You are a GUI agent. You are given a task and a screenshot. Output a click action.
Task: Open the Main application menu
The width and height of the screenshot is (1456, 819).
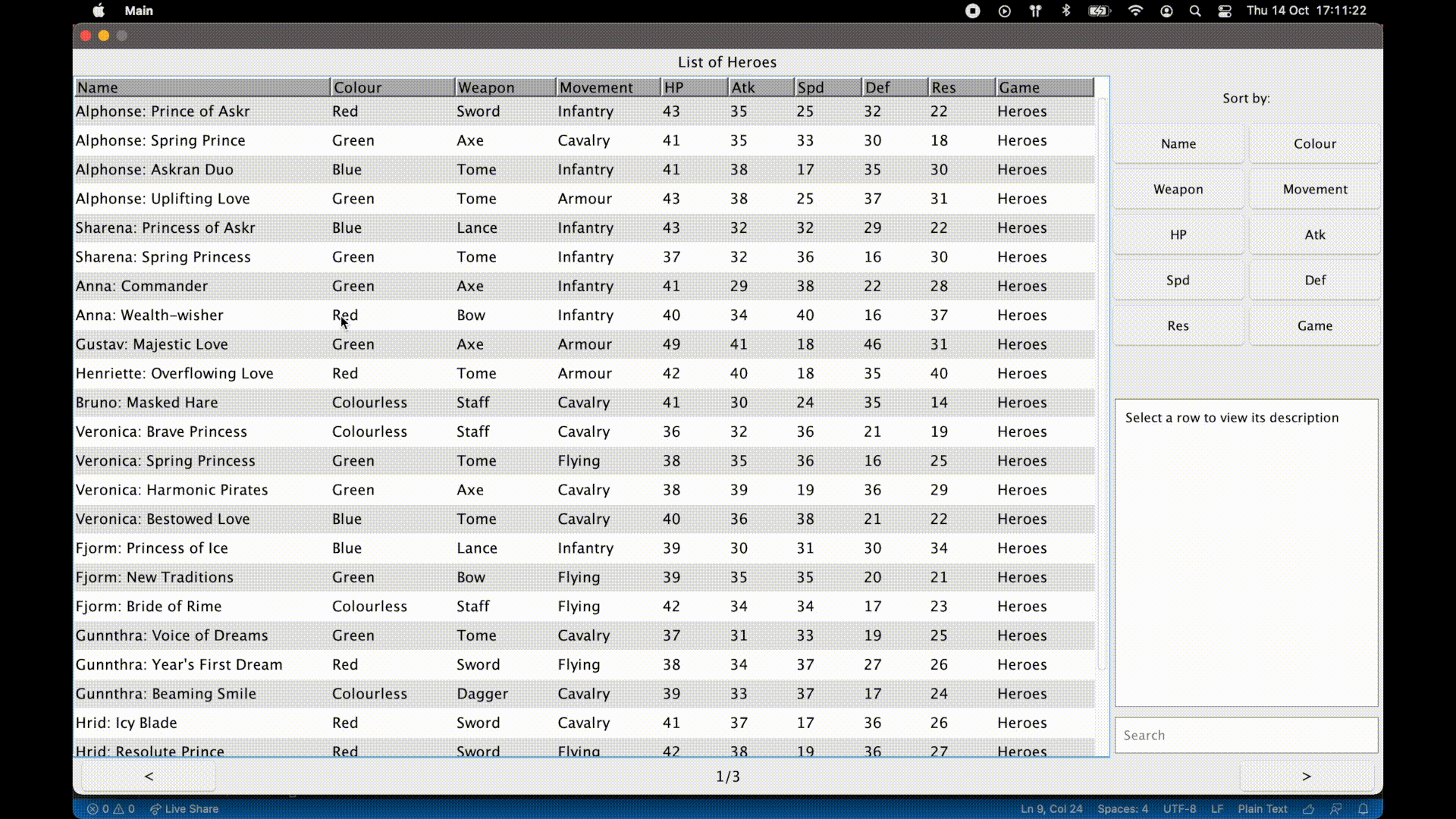[139, 11]
